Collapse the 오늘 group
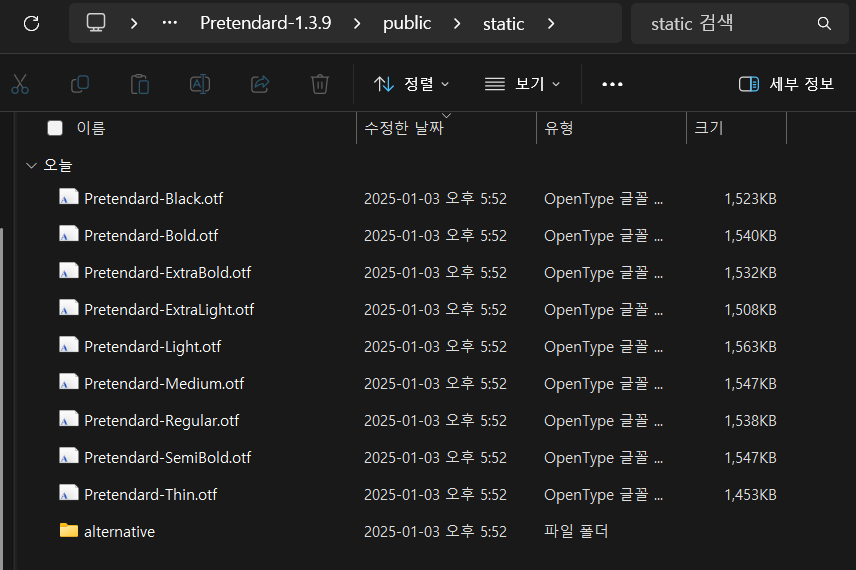Image resolution: width=856 pixels, height=570 pixels. pyautogui.click(x=31, y=165)
